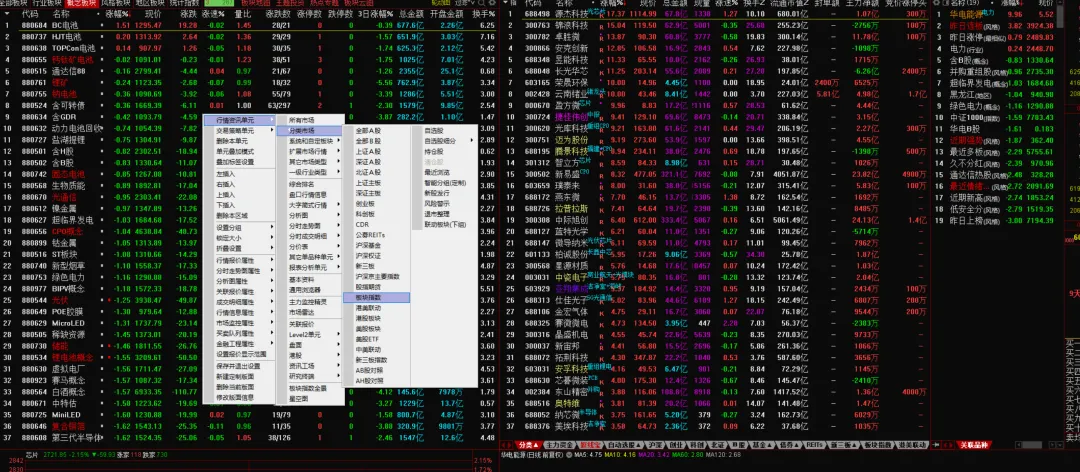Screen dimensions: 1080x472
Task: Select 全部A股 in the market list
Action: click(376, 130)
